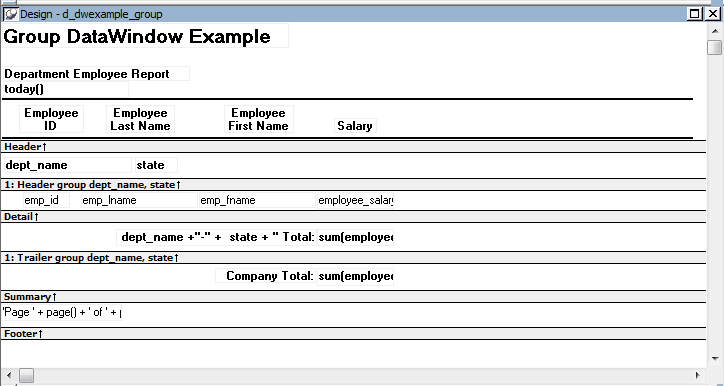Select the today() computed field
The image size is (724, 386).
(66, 89)
